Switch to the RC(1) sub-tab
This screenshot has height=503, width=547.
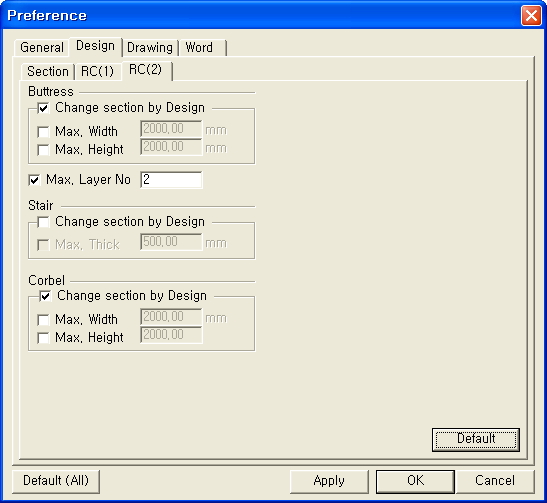[97, 72]
